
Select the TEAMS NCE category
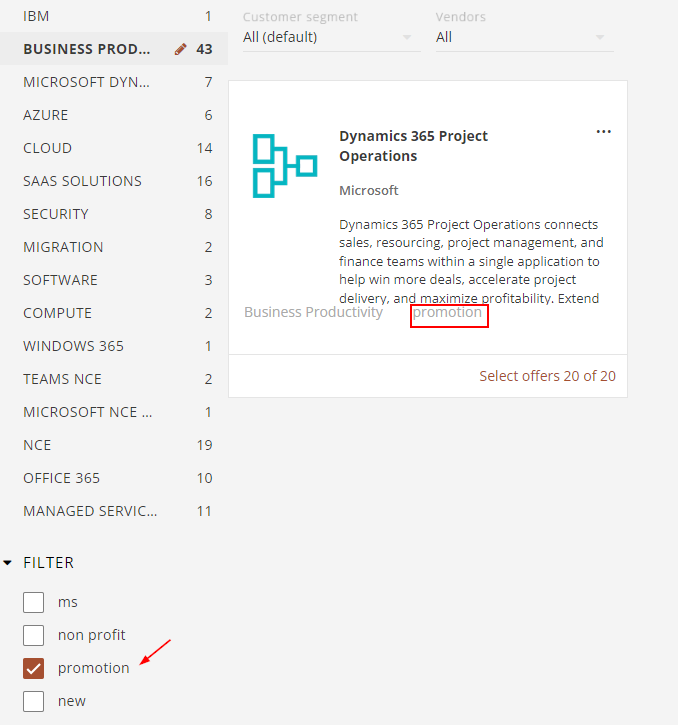(114, 379)
